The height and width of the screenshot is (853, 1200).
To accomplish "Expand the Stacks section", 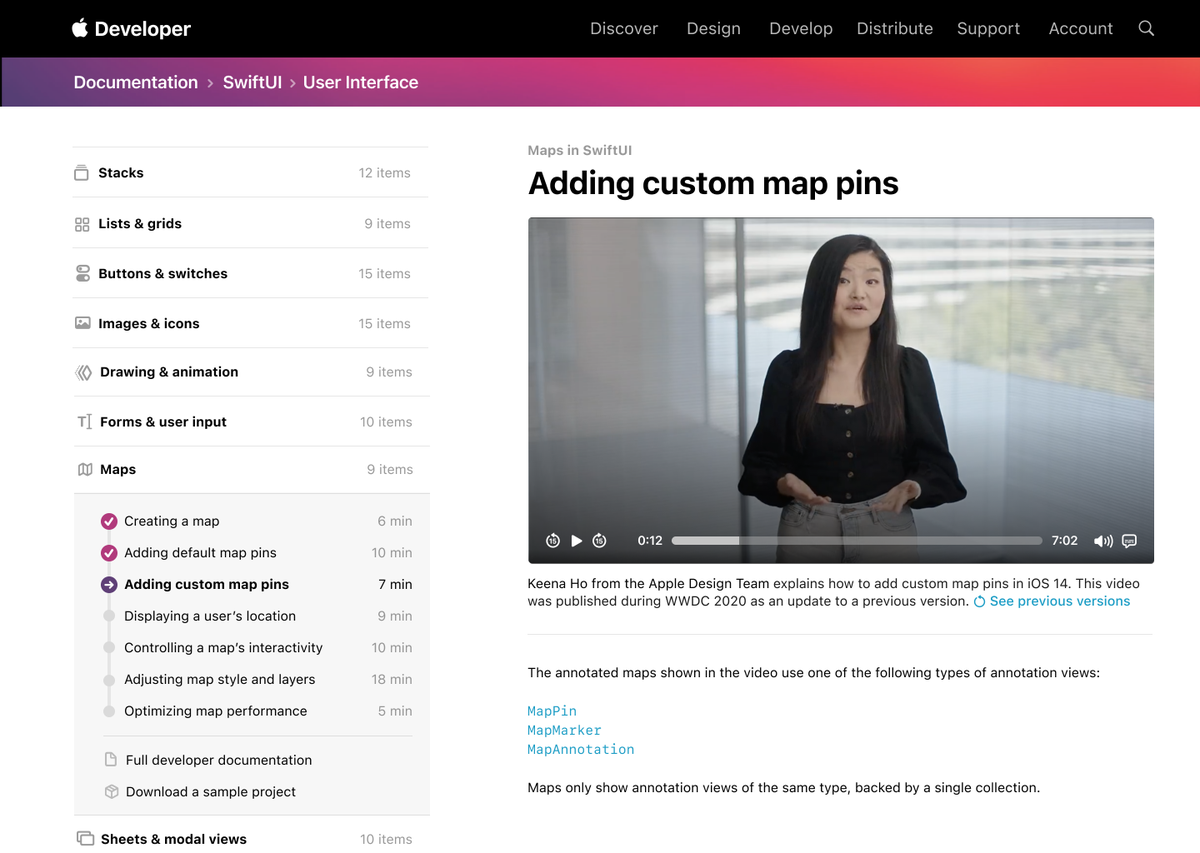I will pyautogui.click(x=250, y=173).
